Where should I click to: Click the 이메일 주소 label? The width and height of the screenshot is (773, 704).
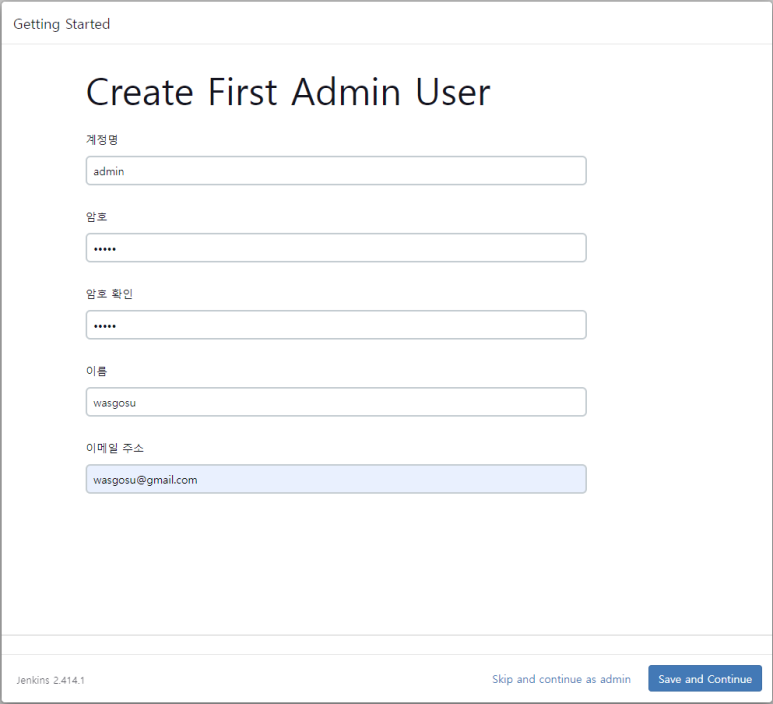(115, 448)
